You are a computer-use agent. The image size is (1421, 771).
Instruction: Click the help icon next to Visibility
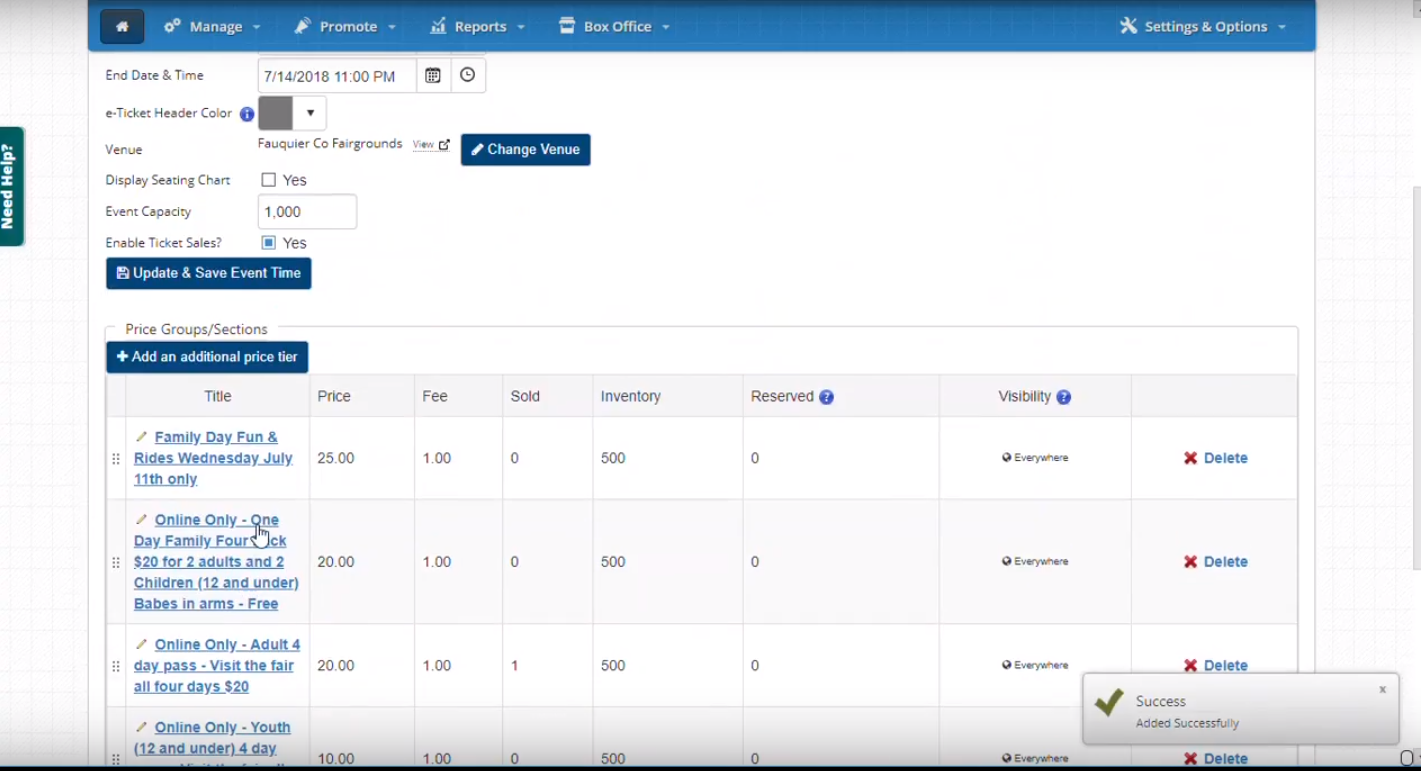pyautogui.click(x=1063, y=397)
